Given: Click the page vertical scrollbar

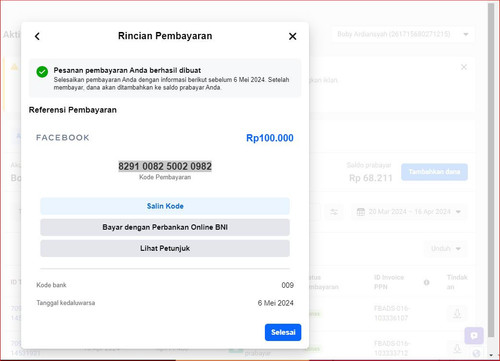Looking at the screenshot, I should (491, 170).
